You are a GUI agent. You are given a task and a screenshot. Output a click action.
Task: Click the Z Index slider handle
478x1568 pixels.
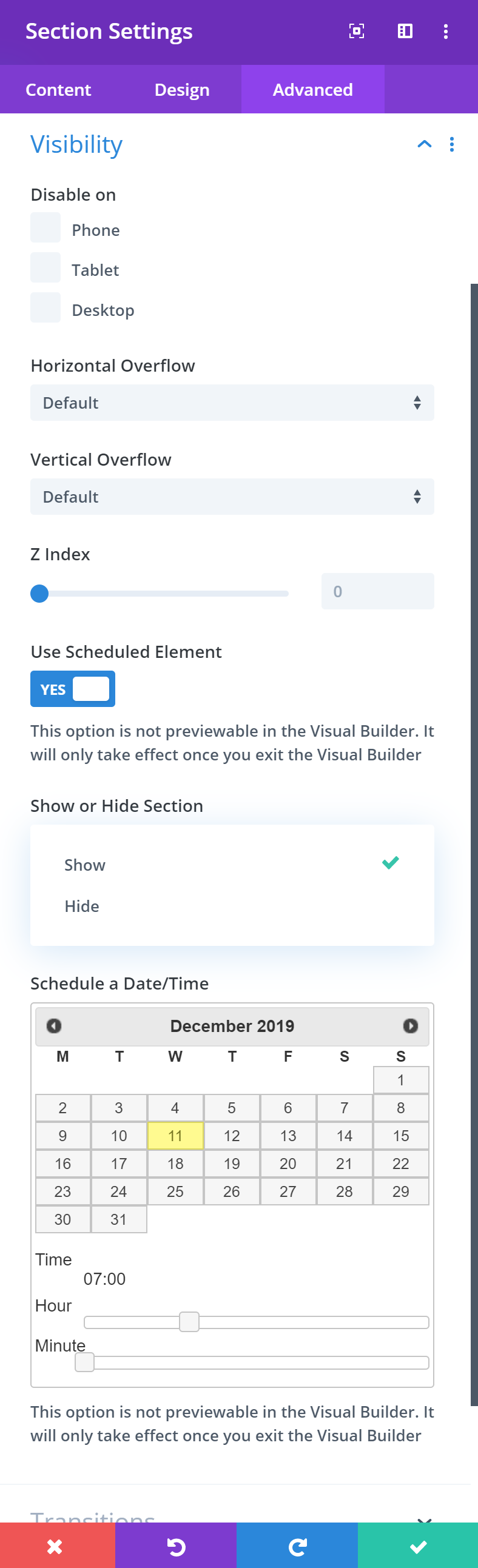39,594
